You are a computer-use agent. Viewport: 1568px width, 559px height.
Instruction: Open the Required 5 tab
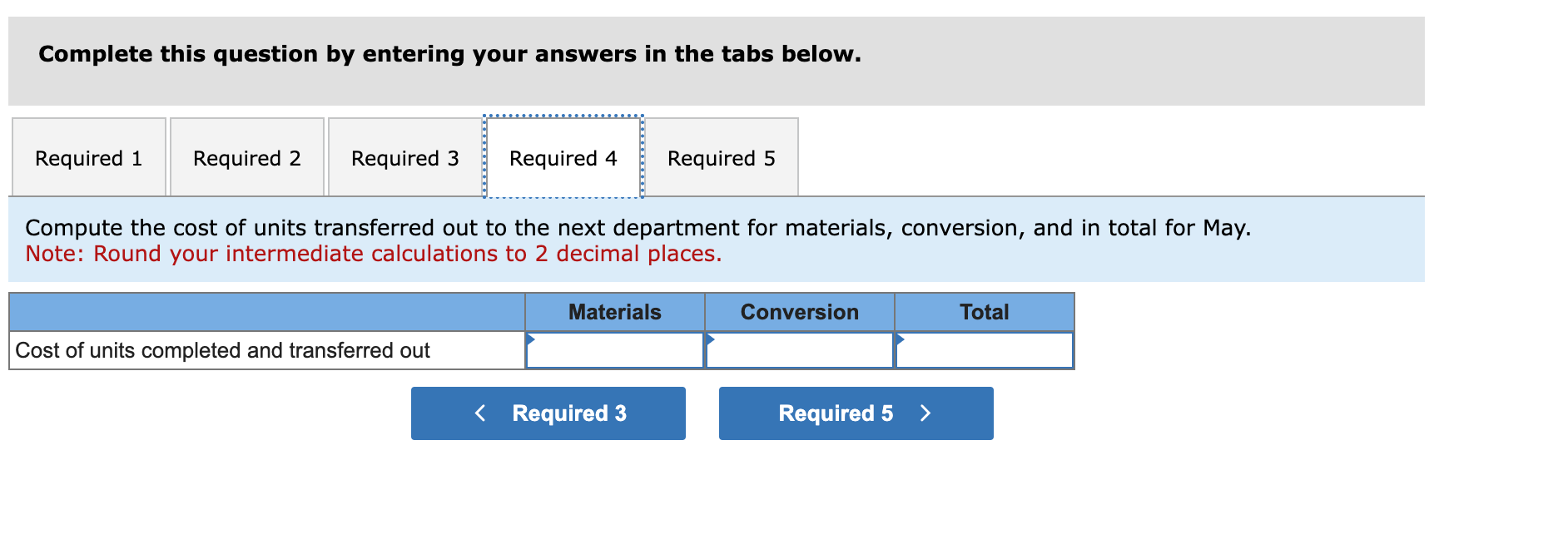(721, 158)
